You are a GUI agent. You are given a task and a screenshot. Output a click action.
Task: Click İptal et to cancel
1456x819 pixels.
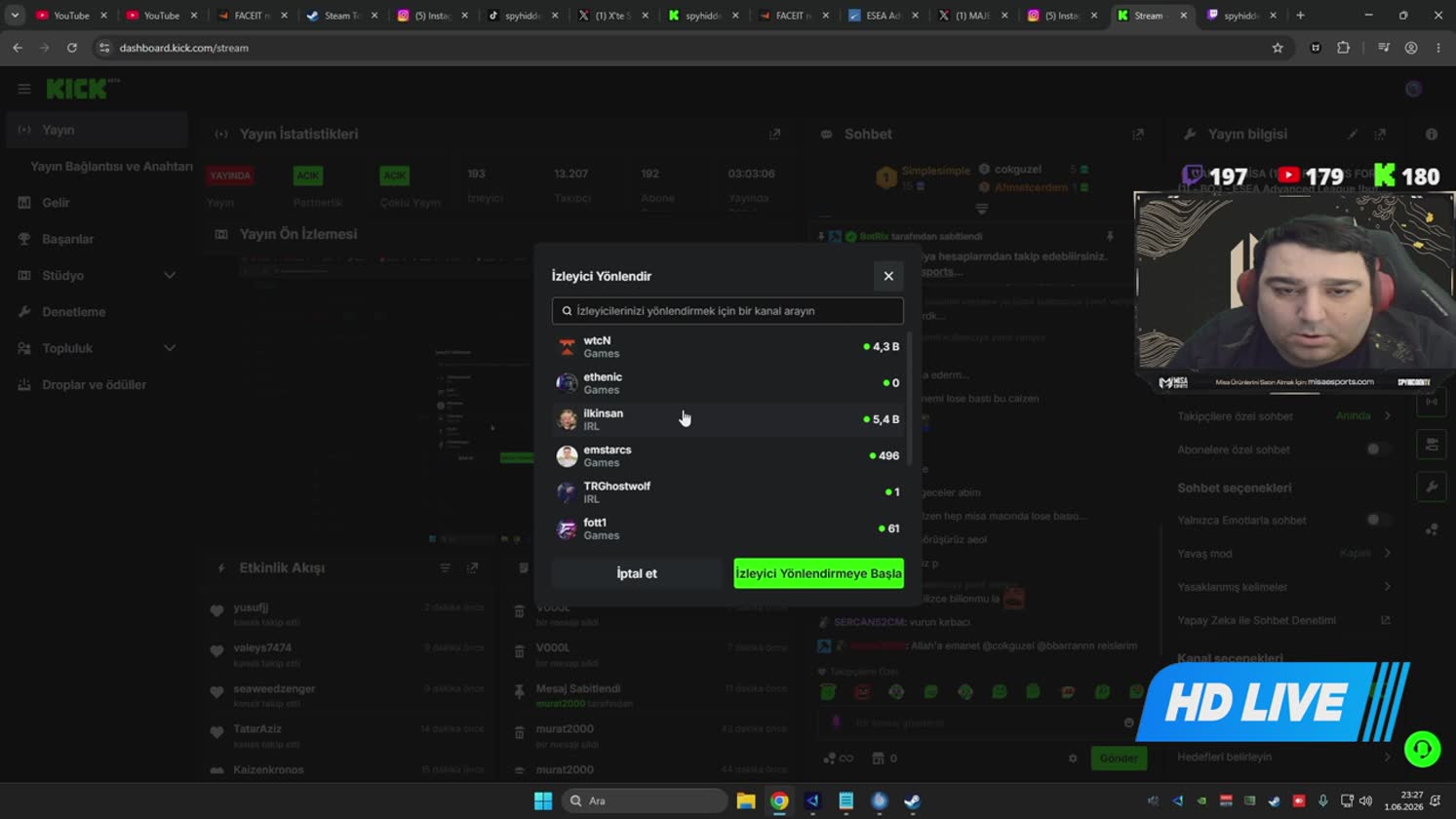[x=637, y=573]
